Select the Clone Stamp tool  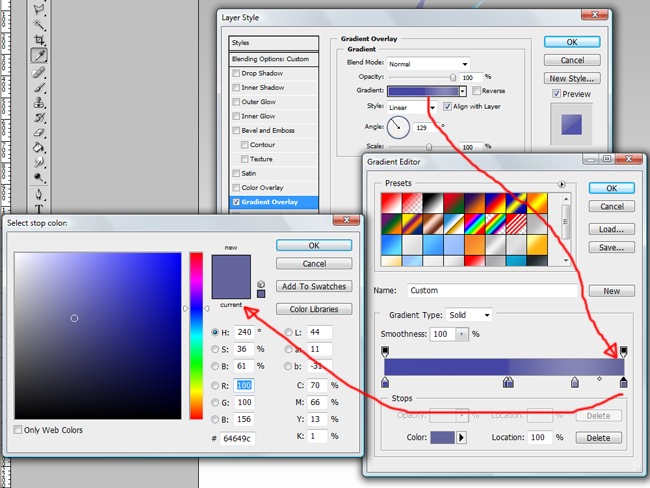(39, 102)
